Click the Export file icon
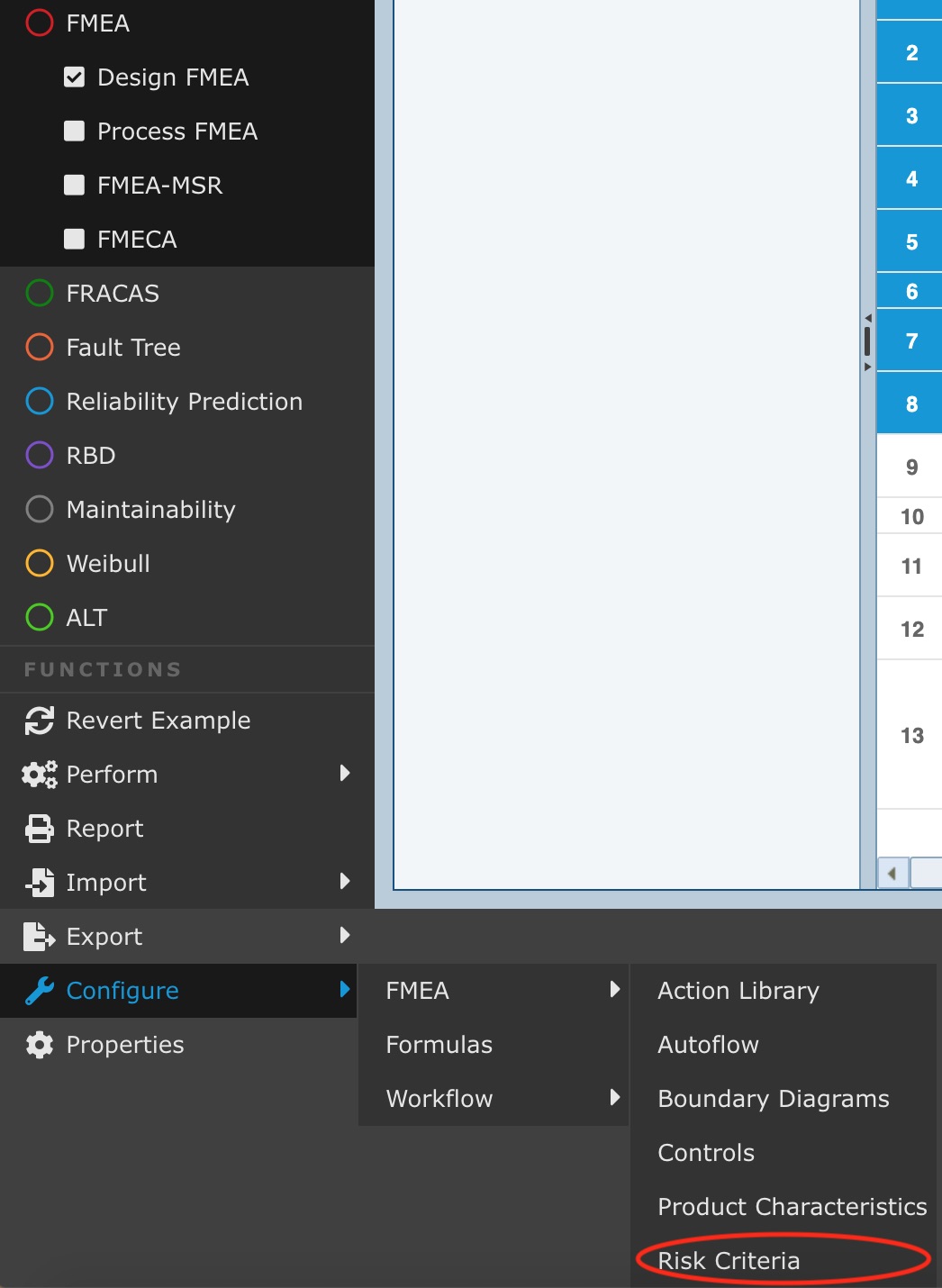This screenshot has width=942, height=1288. click(40, 937)
